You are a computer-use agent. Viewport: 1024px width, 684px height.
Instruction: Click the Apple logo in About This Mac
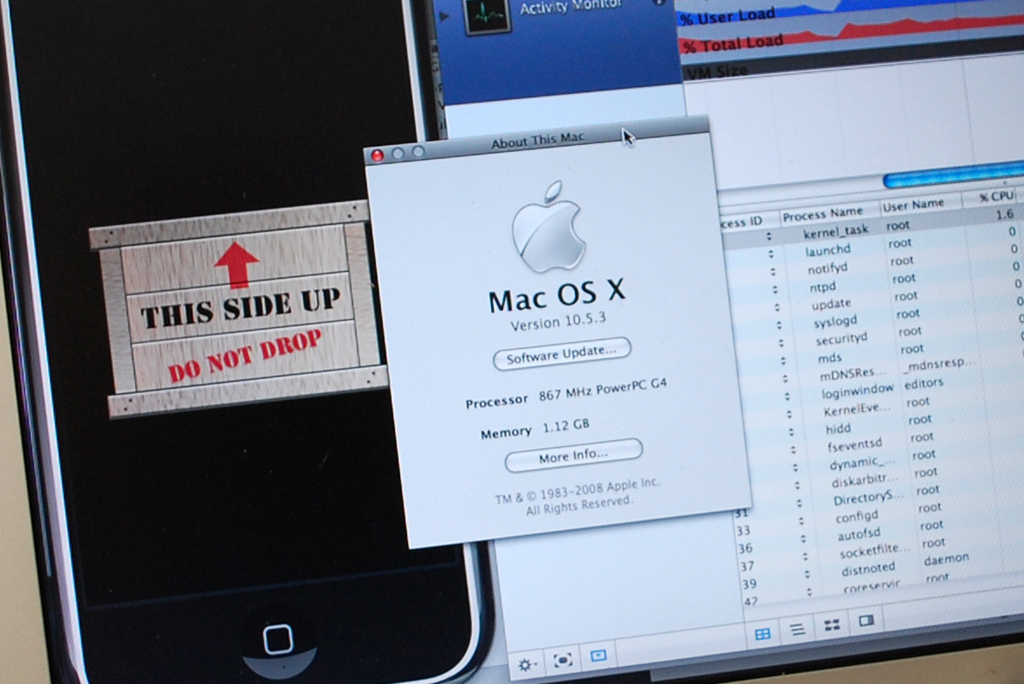pyautogui.click(x=549, y=227)
